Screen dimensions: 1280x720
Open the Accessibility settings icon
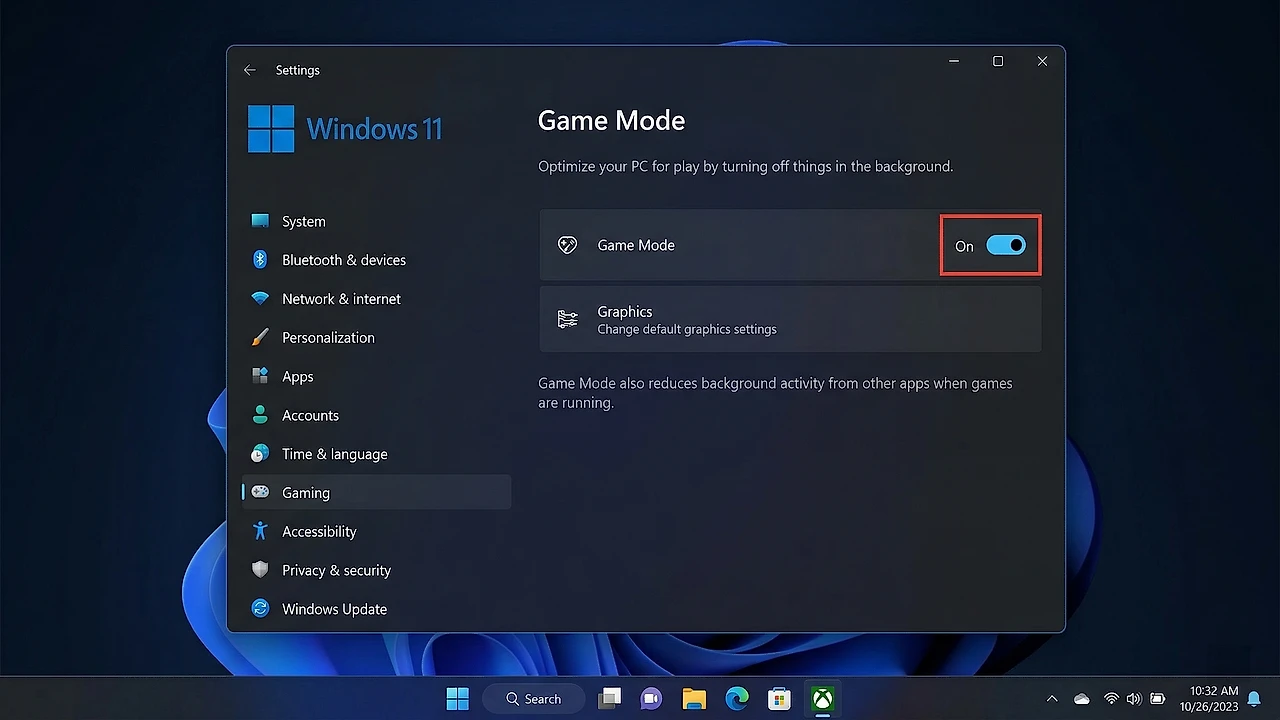click(260, 532)
